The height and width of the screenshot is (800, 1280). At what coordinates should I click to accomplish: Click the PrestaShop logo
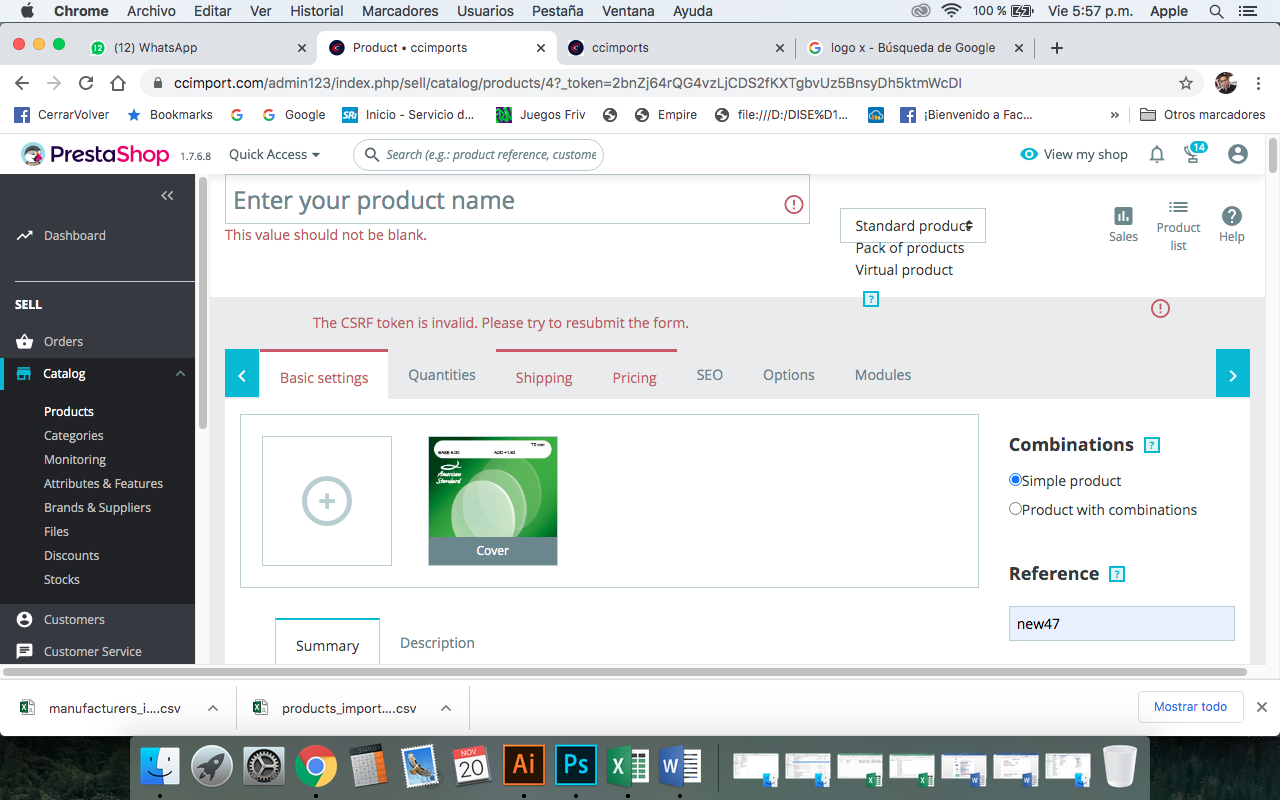click(97, 154)
